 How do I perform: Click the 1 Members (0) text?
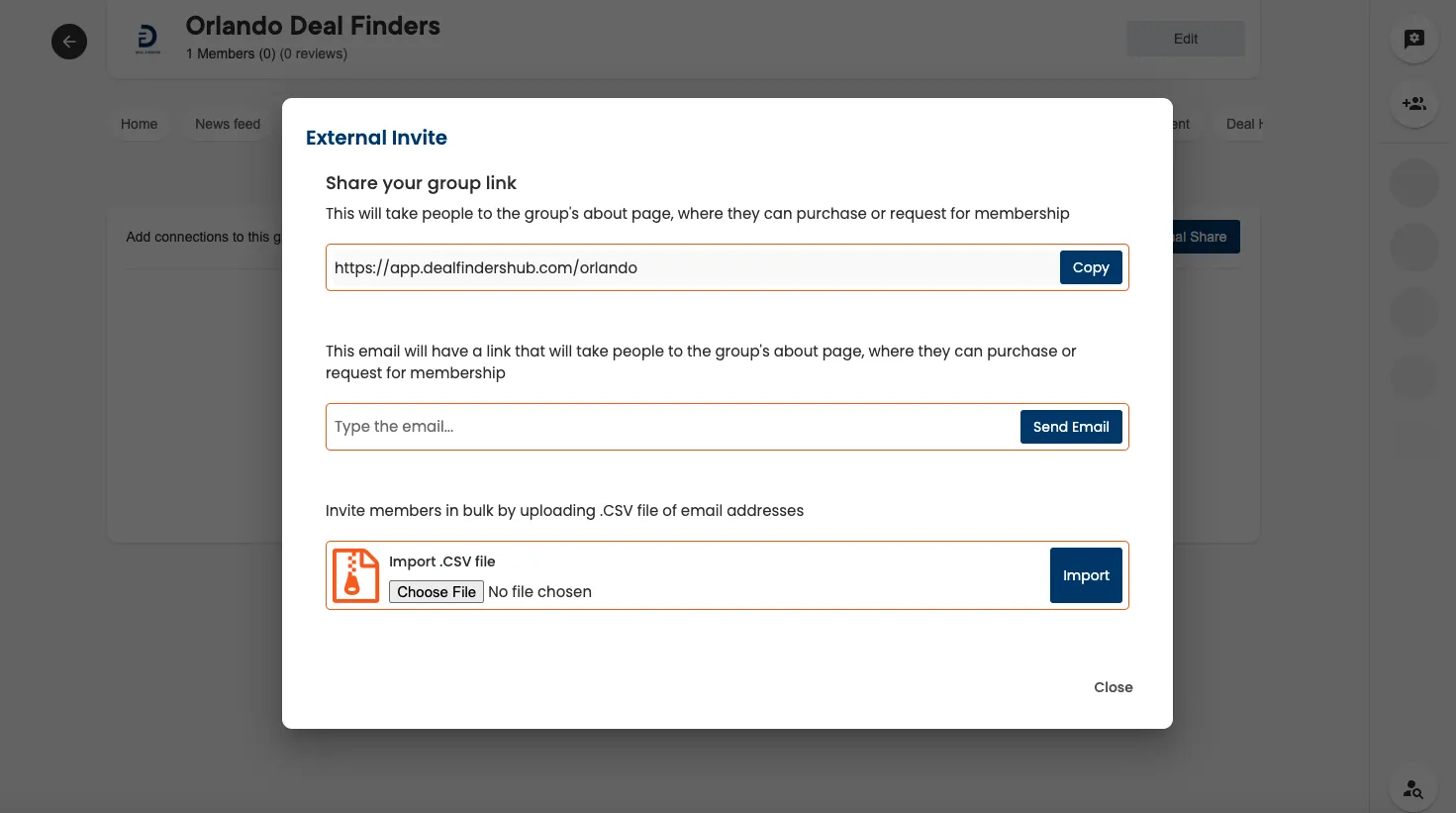pyautogui.click(x=231, y=53)
